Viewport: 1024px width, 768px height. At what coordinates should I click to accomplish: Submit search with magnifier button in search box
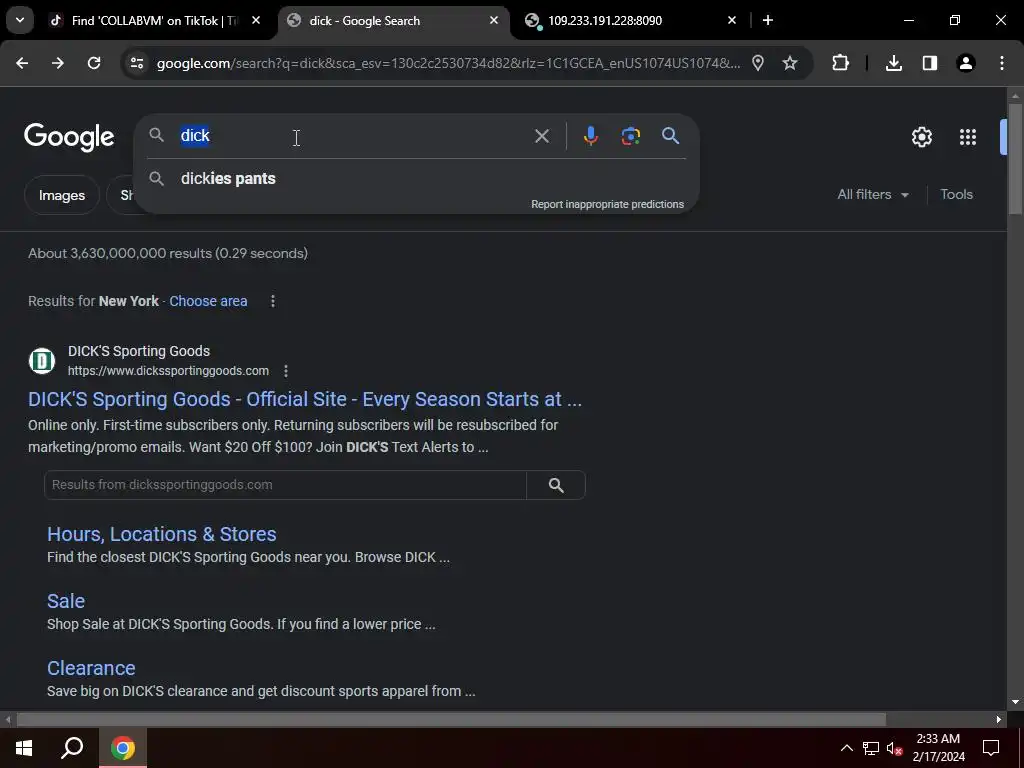point(671,136)
